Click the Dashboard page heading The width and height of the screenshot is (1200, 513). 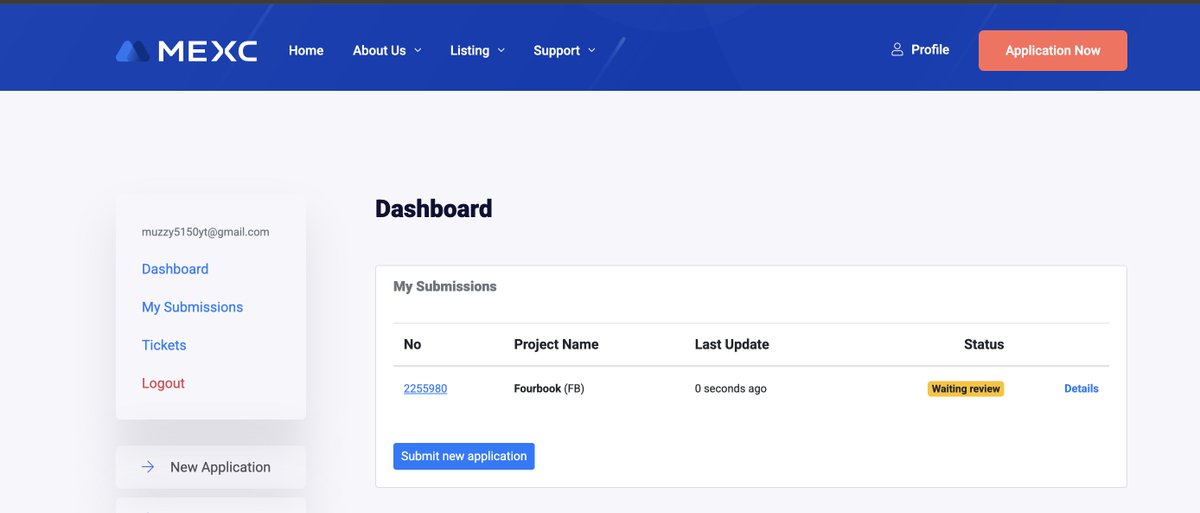pos(434,208)
